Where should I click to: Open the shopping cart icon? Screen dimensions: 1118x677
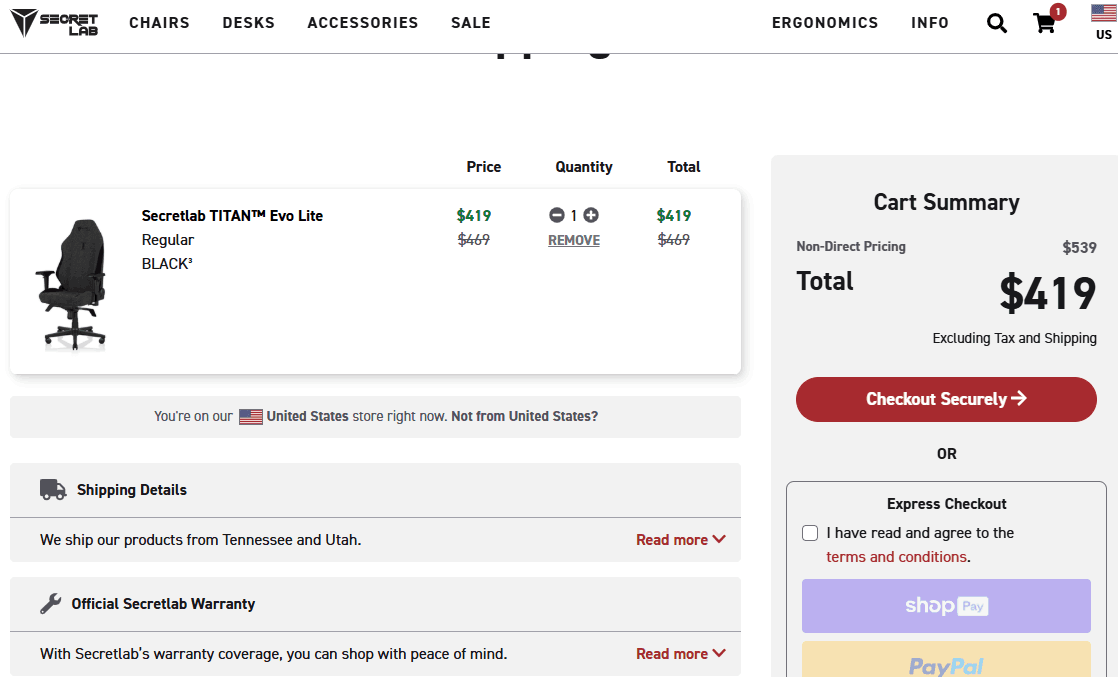click(x=1045, y=24)
